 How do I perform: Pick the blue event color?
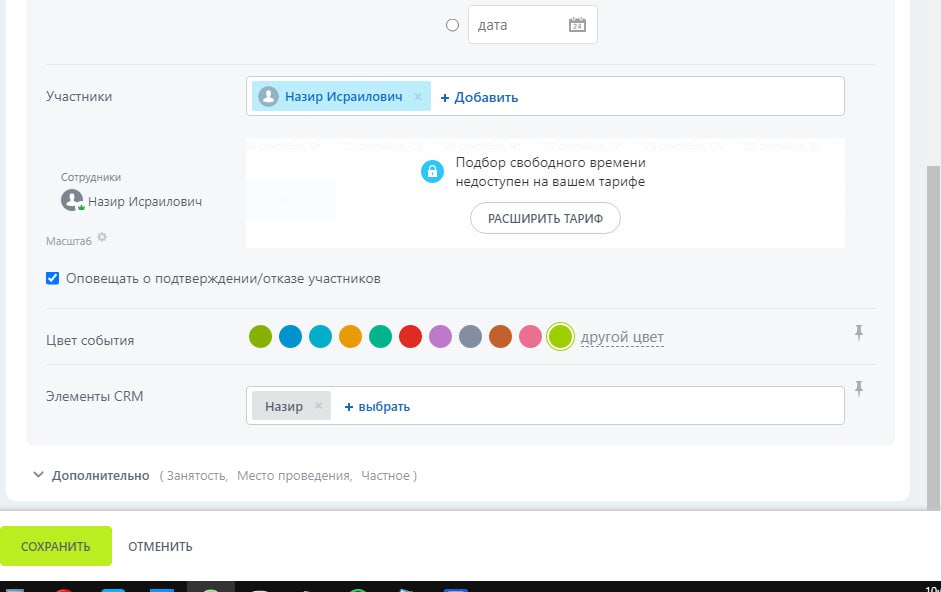click(x=290, y=336)
